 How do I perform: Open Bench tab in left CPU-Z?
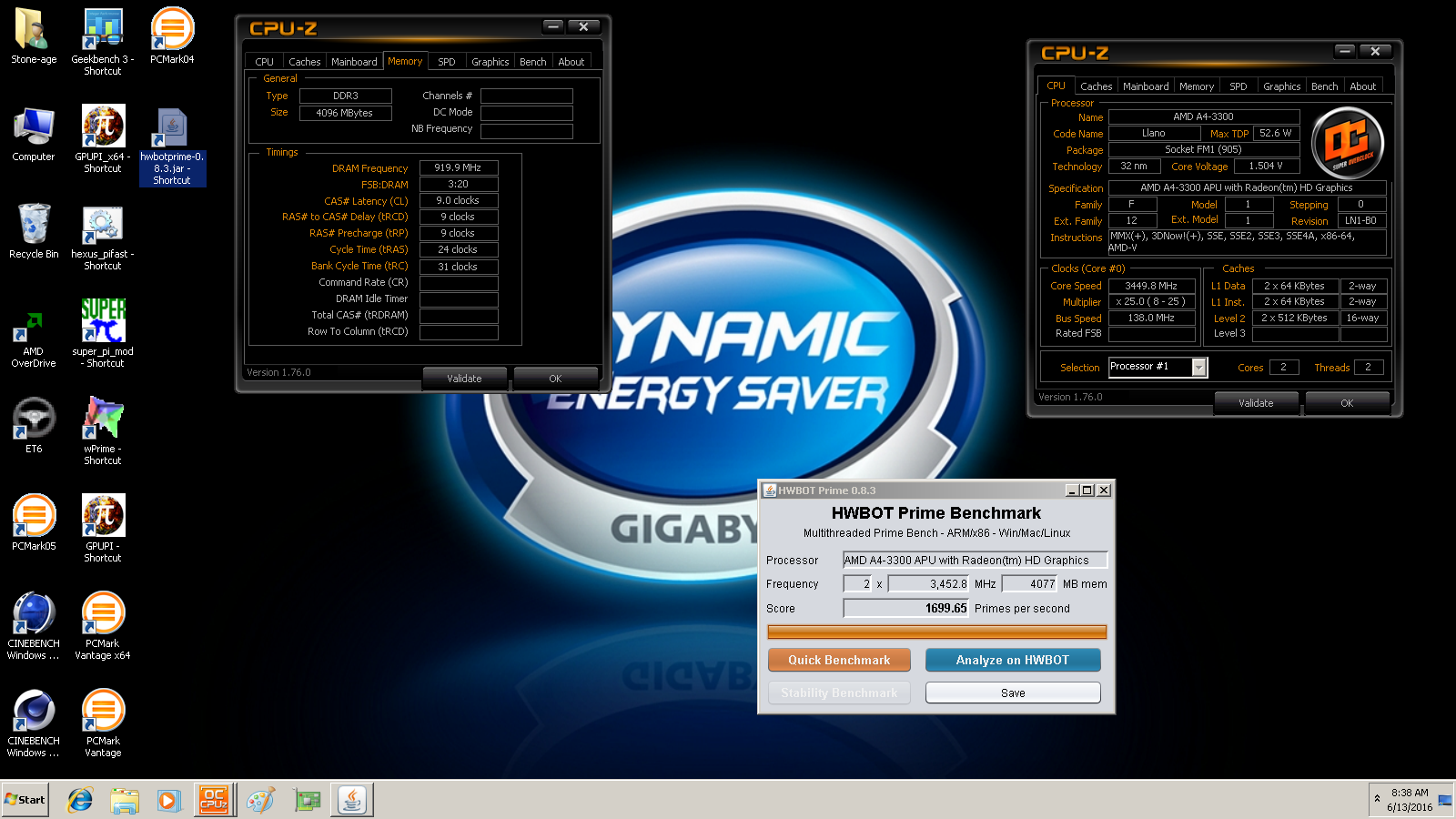(533, 62)
